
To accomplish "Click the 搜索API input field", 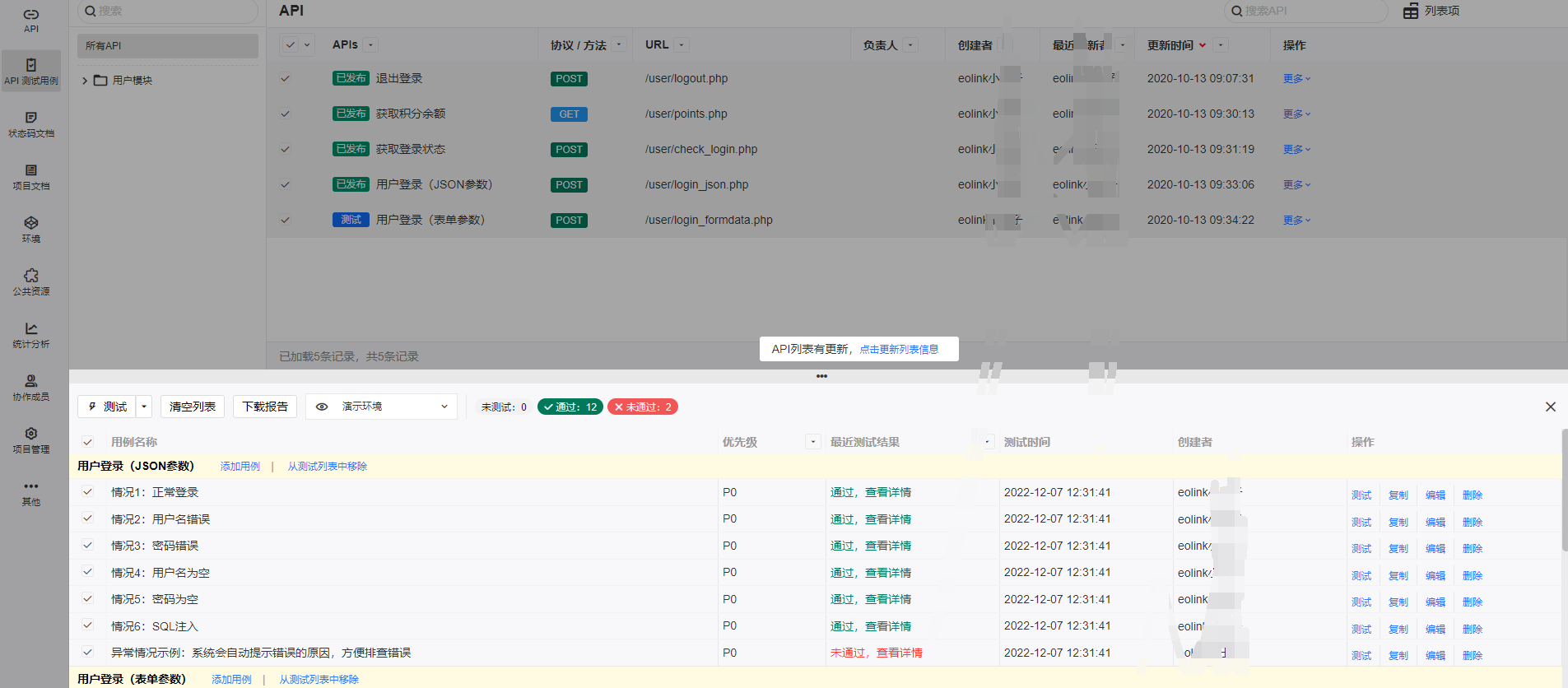I will click(x=1305, y=11).
